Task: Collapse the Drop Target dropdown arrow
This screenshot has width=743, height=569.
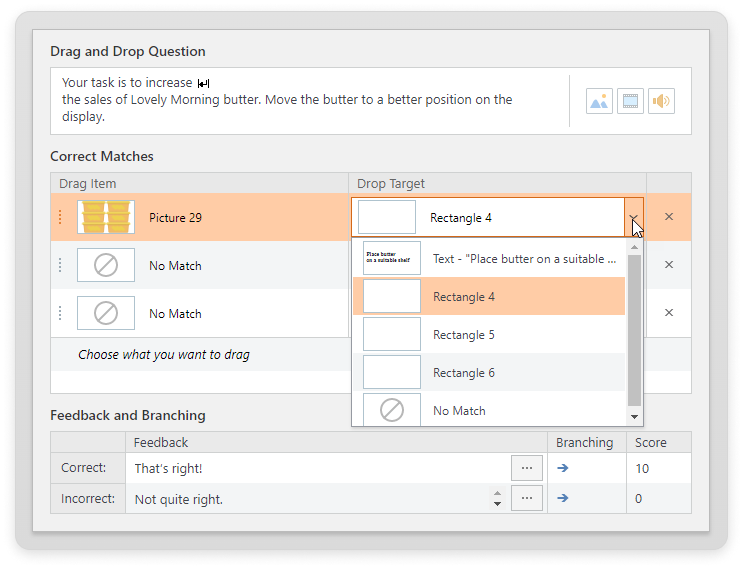Action: (633, 217)
